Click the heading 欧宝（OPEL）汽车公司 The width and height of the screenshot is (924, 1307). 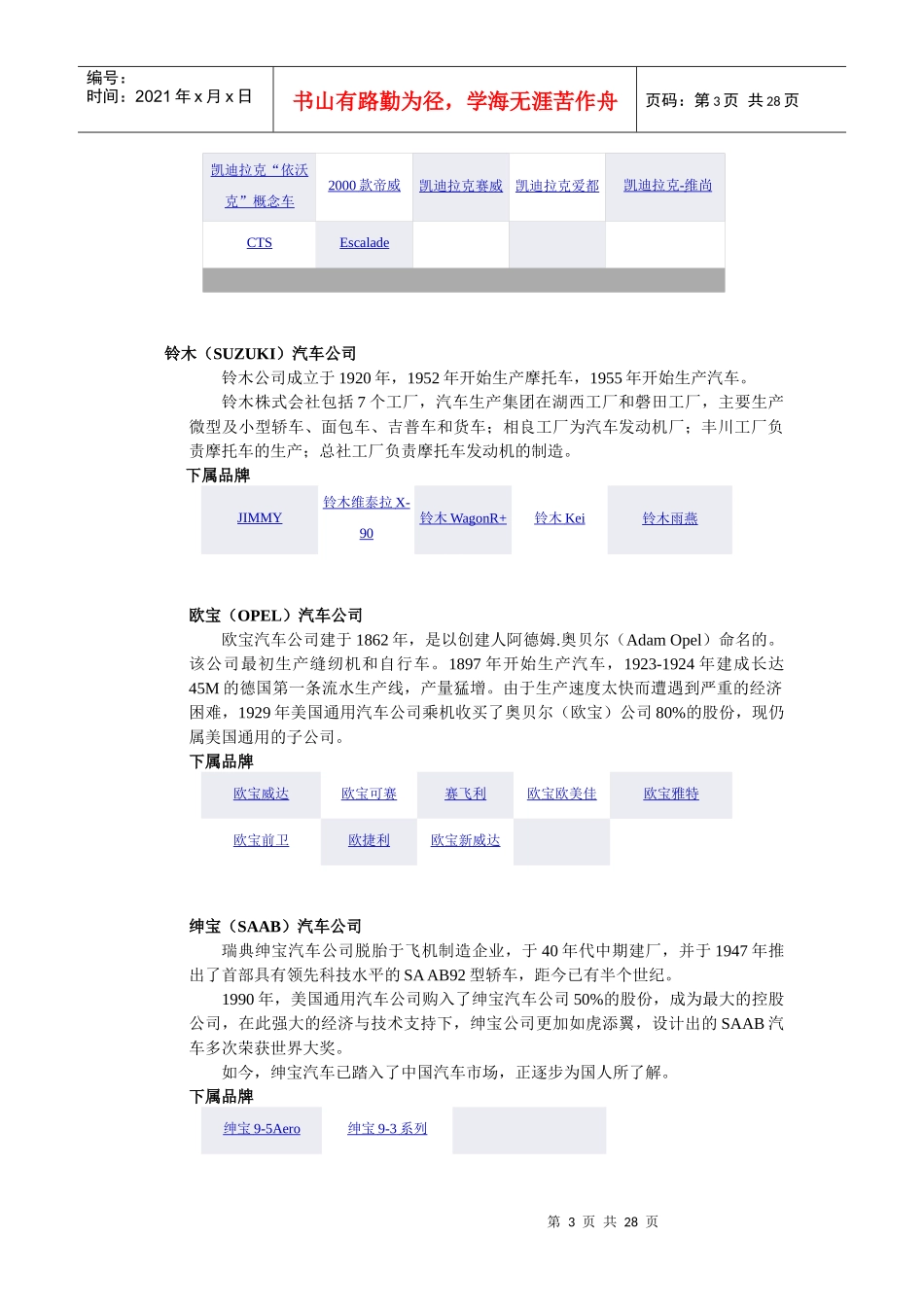coord(276,616)
